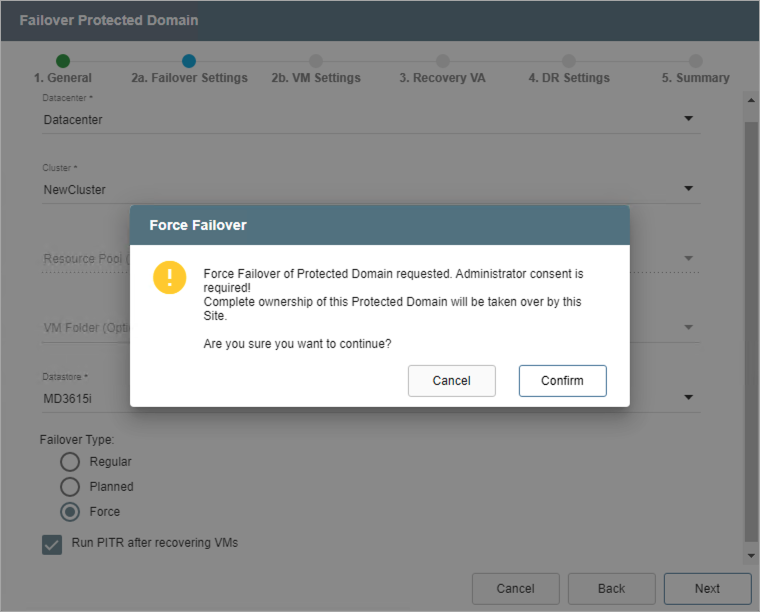The width and height of the screenshot is (760, 612).
Task: Confirm the Force Failover request
Action: (x=562, y=381)
